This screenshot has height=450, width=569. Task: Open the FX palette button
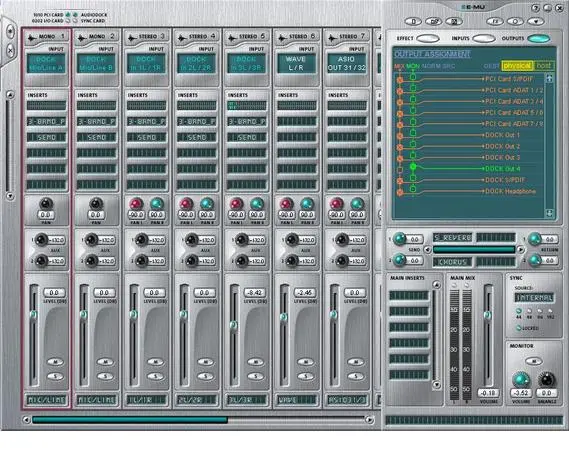pos(495,21)
